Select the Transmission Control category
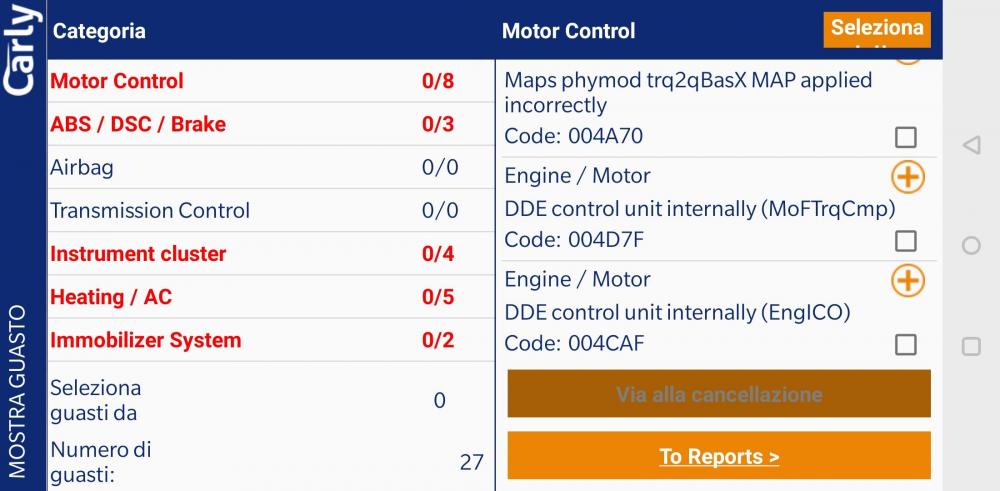 (271, 210)
